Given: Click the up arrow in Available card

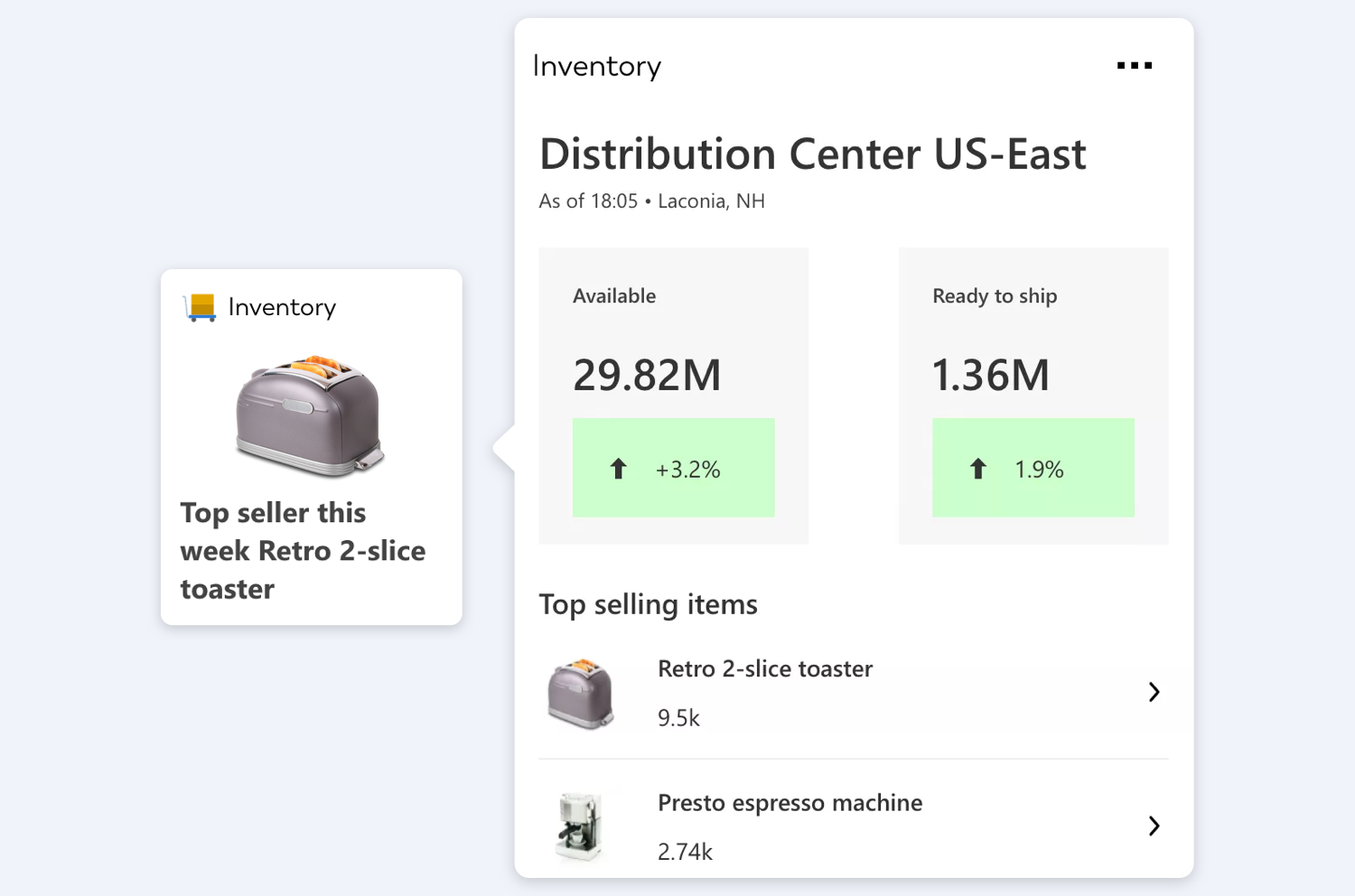Looking at the screenshot, I should click(618, 469).
